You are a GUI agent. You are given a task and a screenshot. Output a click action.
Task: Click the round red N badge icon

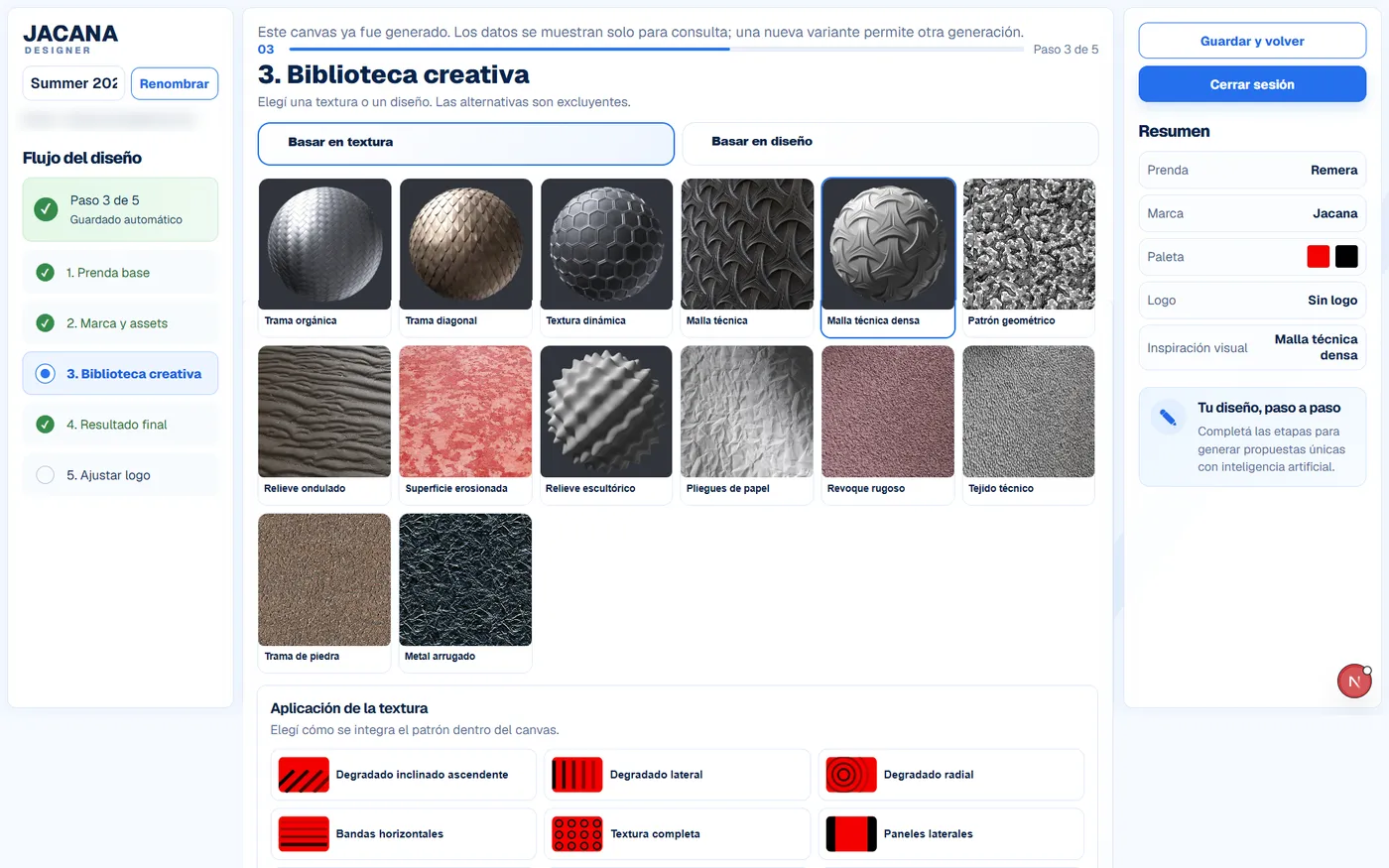[x=1354, y=682]
